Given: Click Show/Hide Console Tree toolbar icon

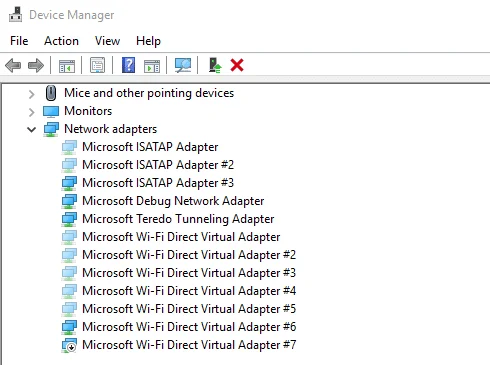Looking at the screenshot, I should point(67,66).
